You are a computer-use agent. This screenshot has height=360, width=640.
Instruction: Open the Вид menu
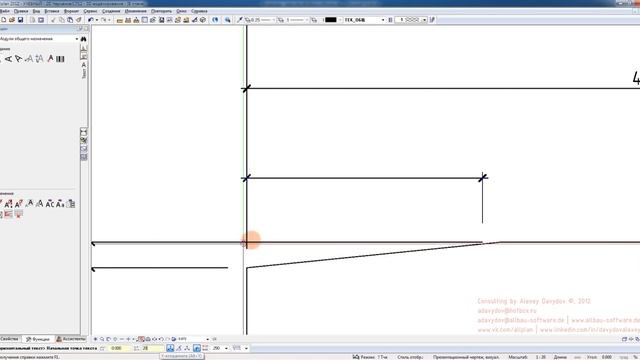36,11
